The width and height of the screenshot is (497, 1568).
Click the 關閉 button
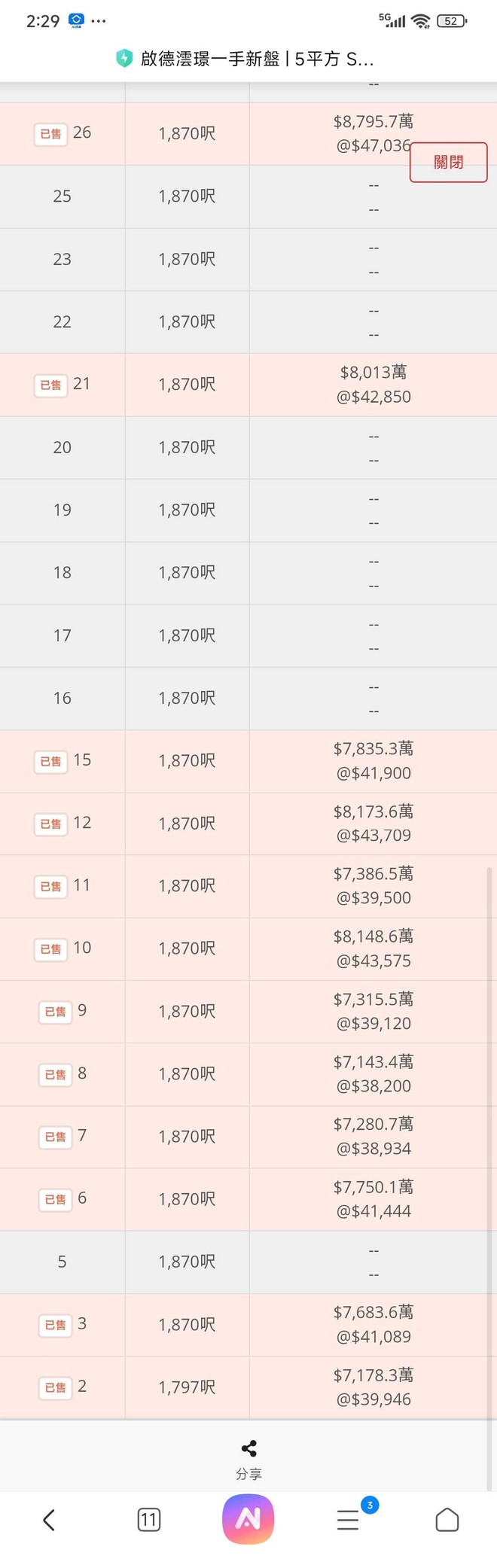pyautogui.click(x=448, y=162)
